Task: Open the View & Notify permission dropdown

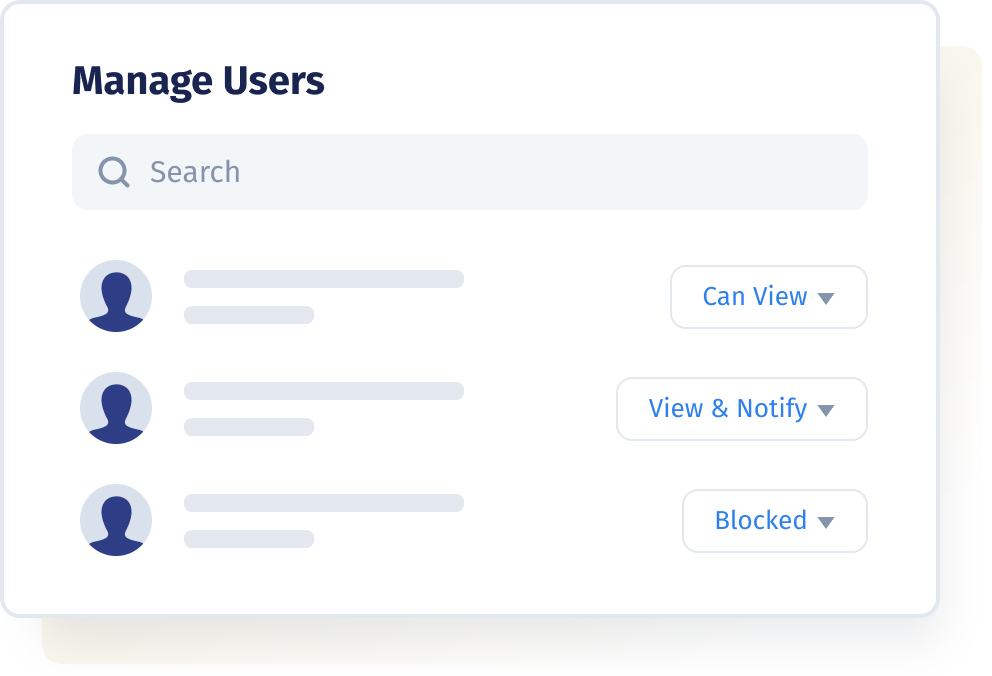Action: [x=741, y=409]
